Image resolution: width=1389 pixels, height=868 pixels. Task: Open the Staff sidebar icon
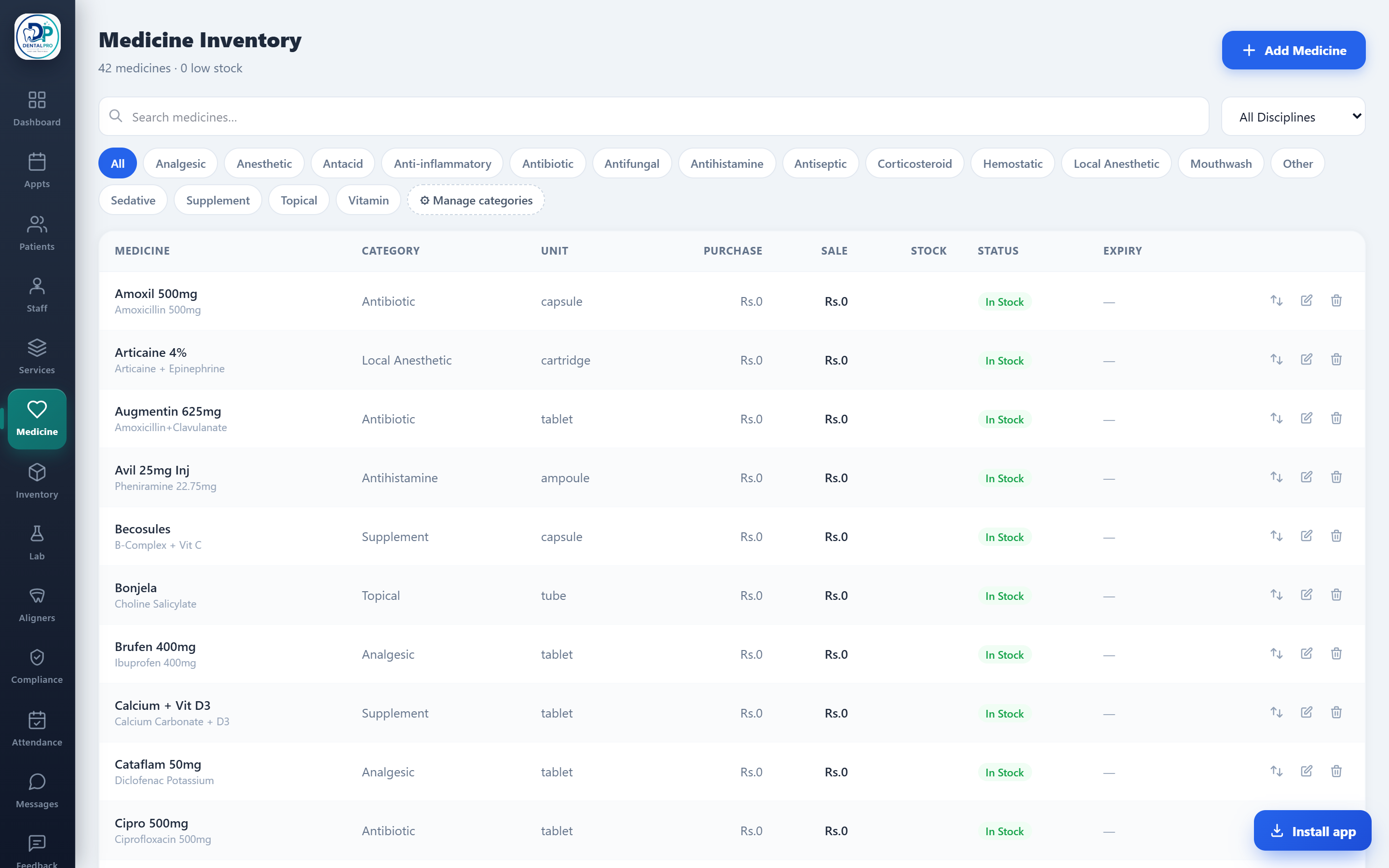[x=37, y=286]
